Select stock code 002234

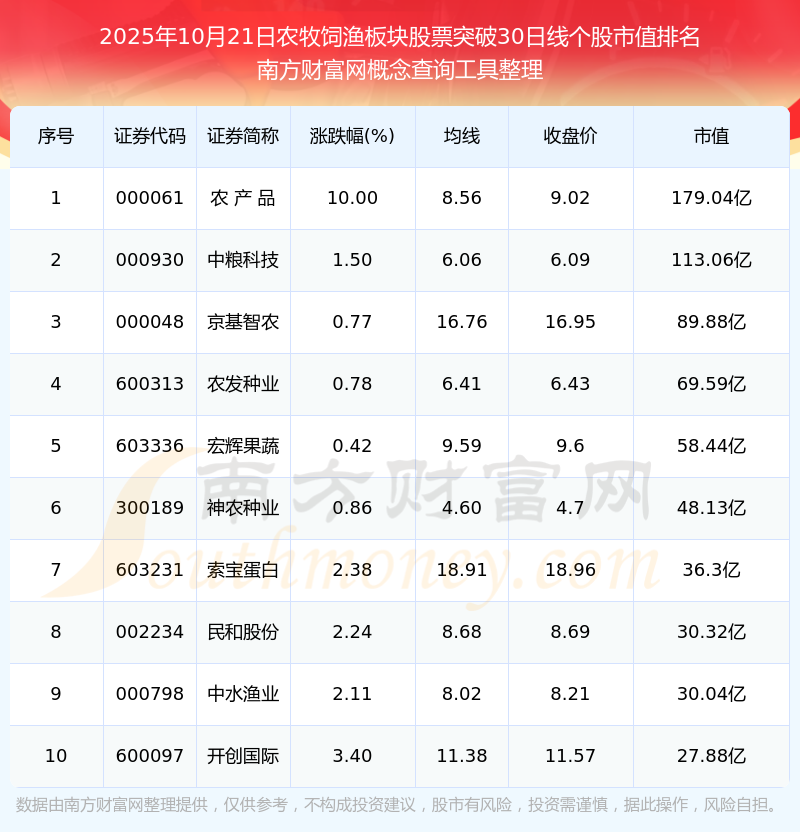[x=150, y=632]
